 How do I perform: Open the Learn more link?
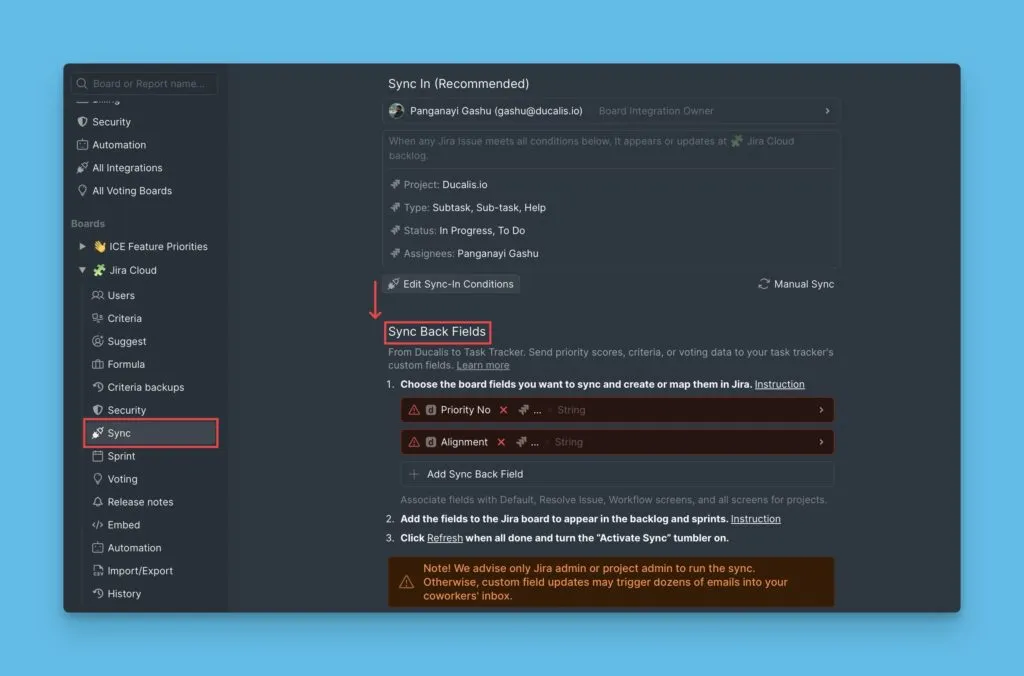[483, 365]
